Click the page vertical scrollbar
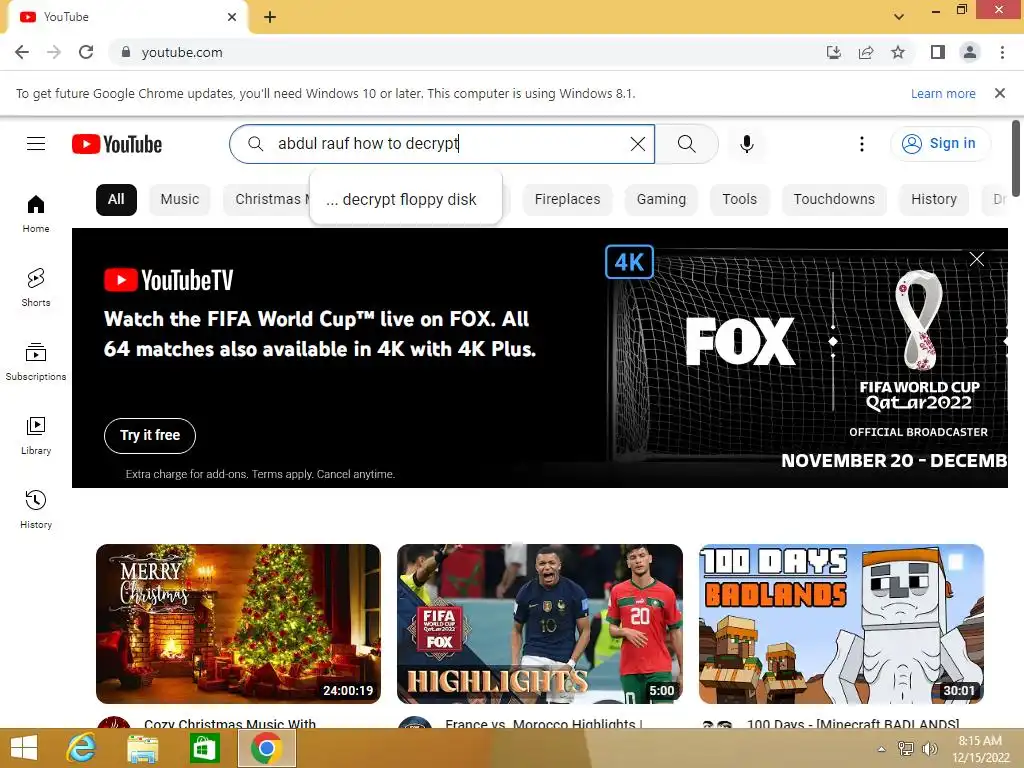 click(x=1016, y=157)
